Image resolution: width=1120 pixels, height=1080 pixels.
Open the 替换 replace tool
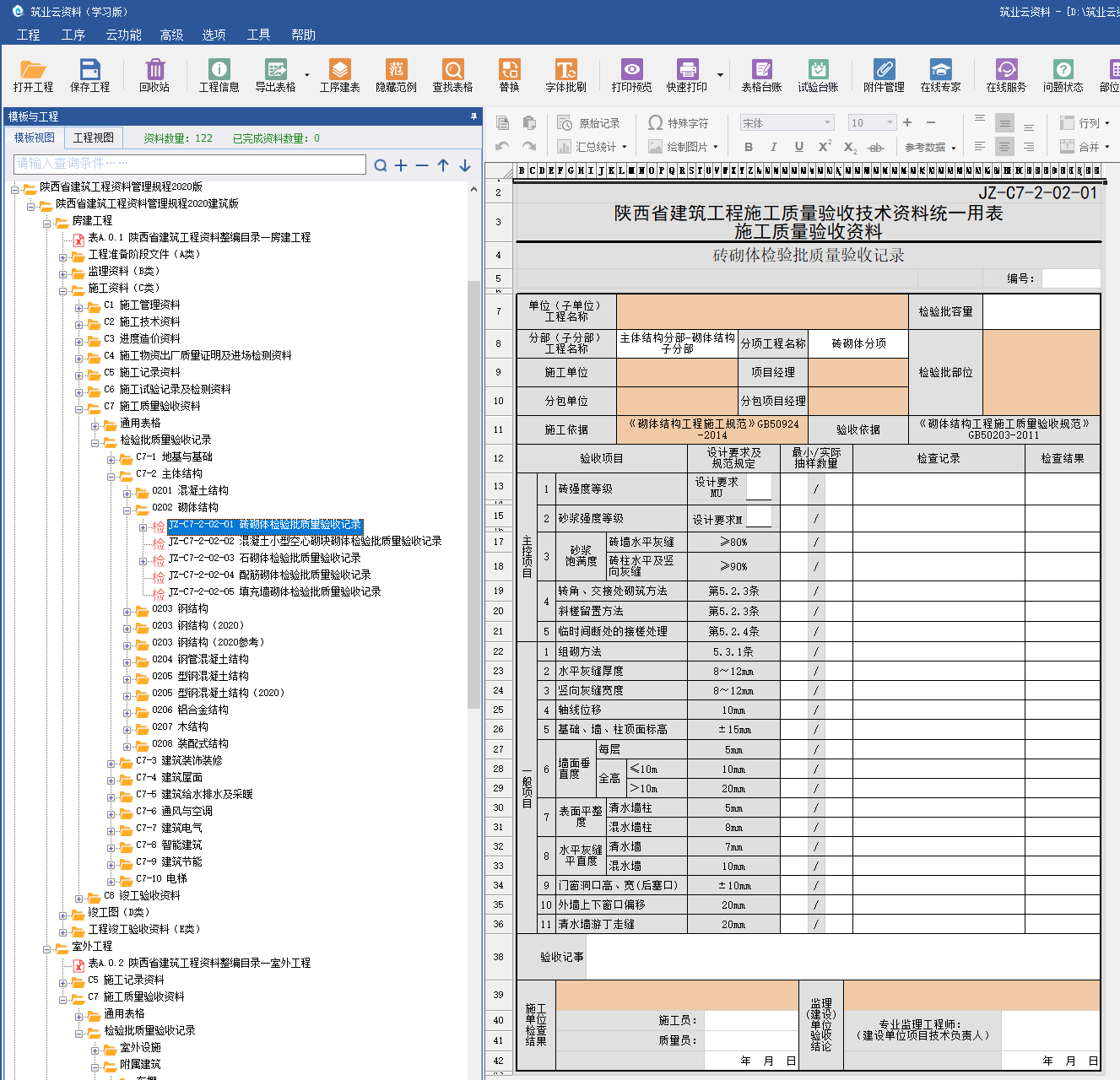[509, 75]
